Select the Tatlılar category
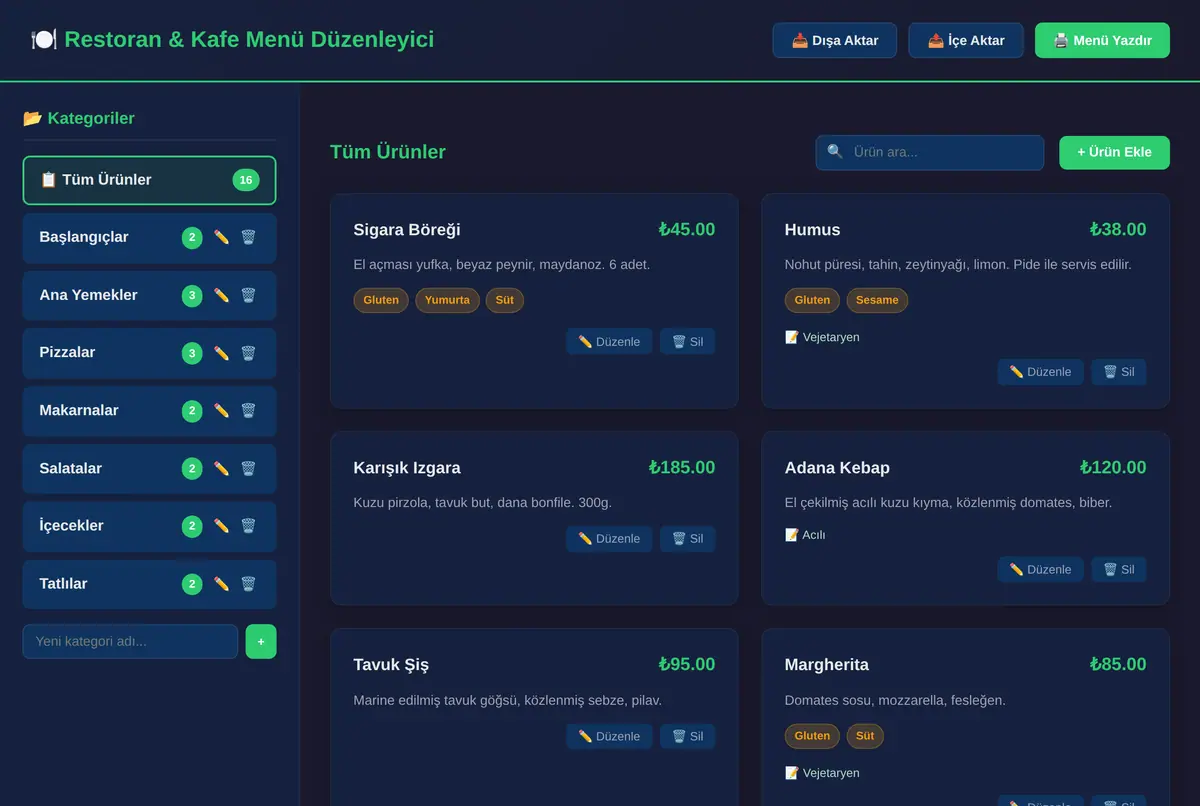The image size is (1200, 806). coord(149,584)
